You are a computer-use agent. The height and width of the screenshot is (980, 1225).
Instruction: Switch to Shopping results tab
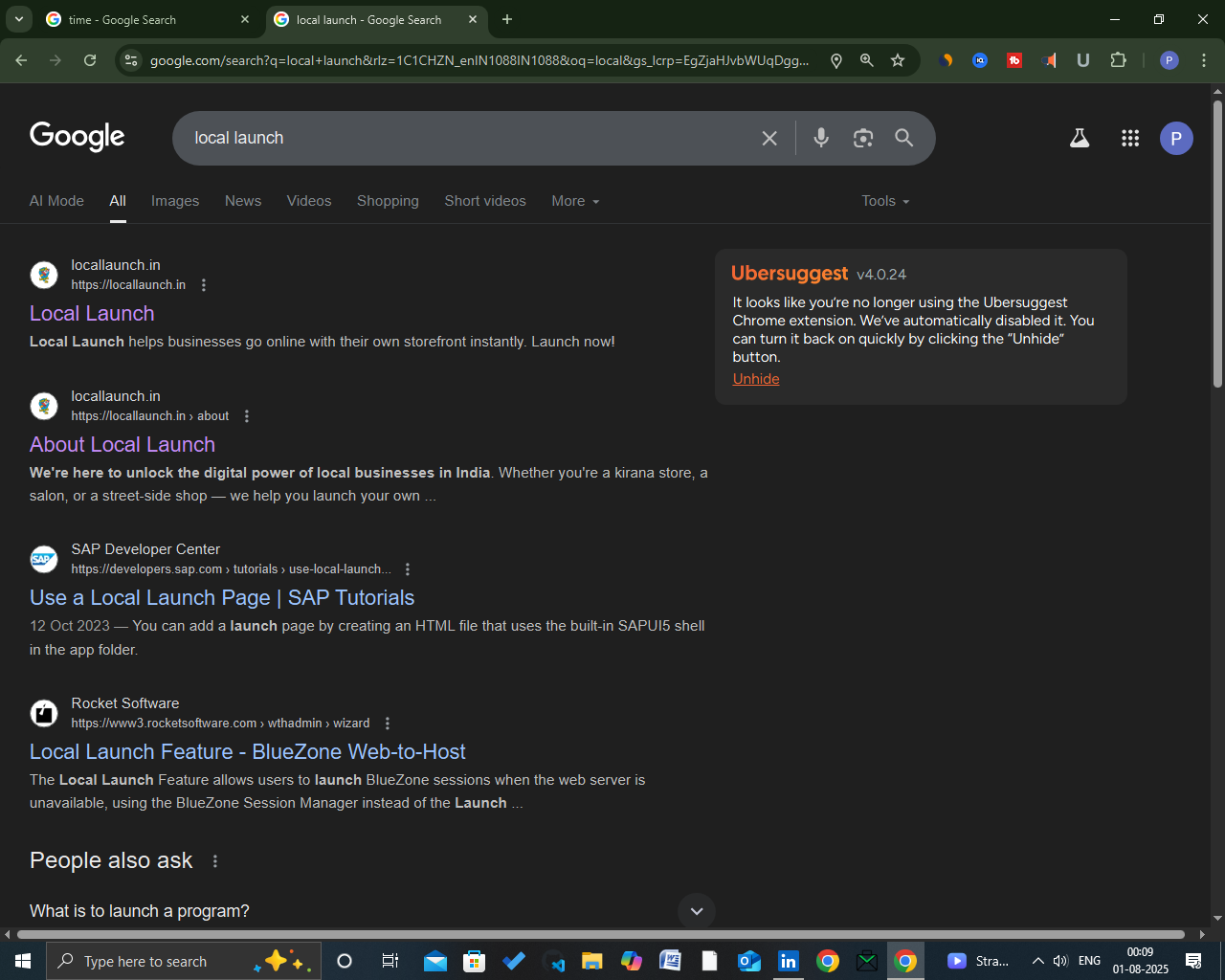pos(388,201)
